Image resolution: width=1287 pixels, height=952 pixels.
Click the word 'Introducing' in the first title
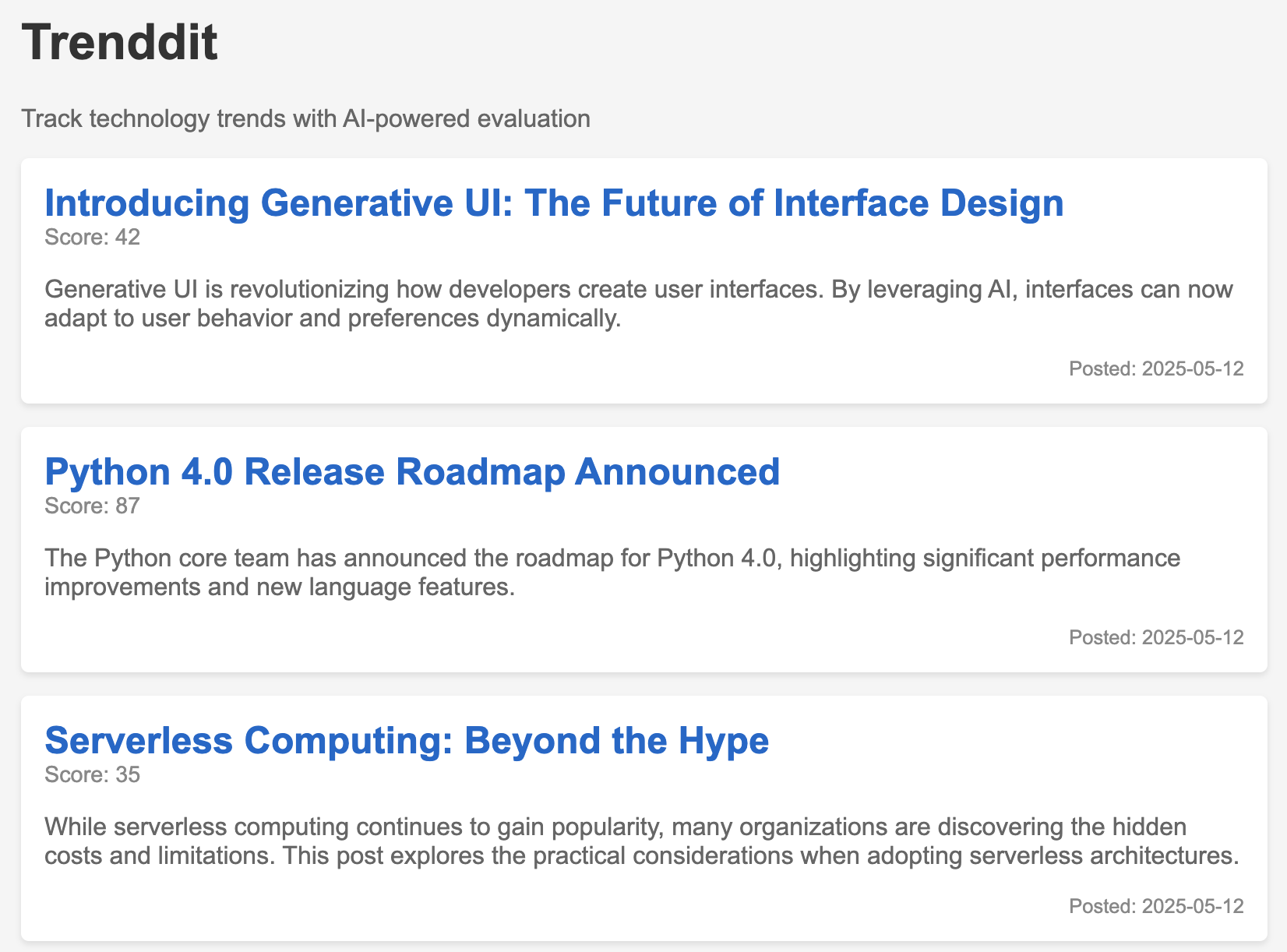pyautogui.click(x=146, y=203)
